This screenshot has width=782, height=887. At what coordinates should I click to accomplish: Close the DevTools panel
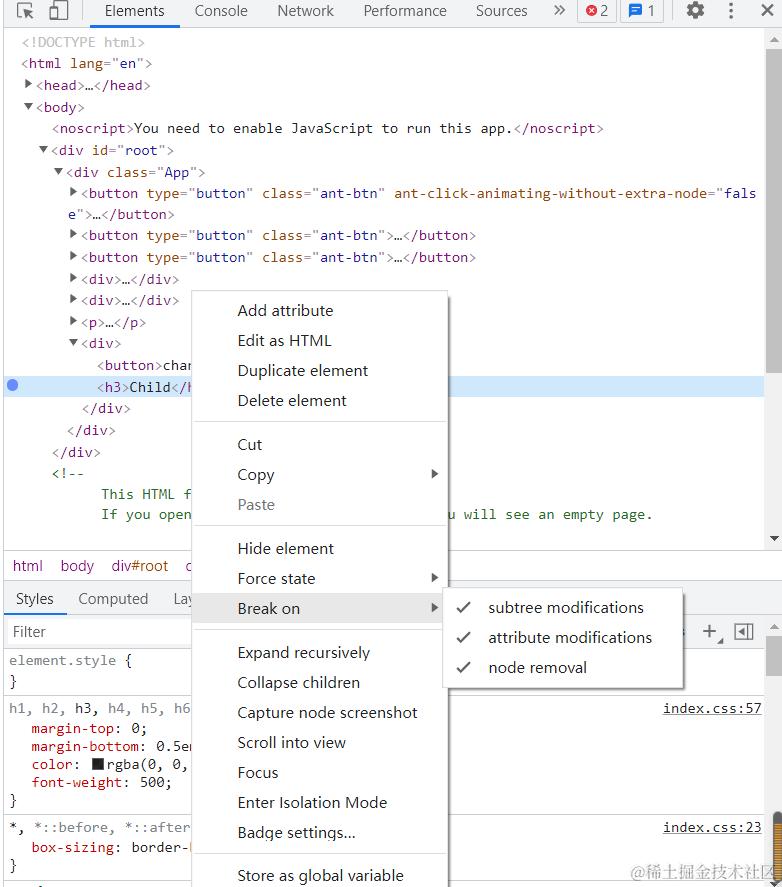pyautogui.click(x=767, y=10)
